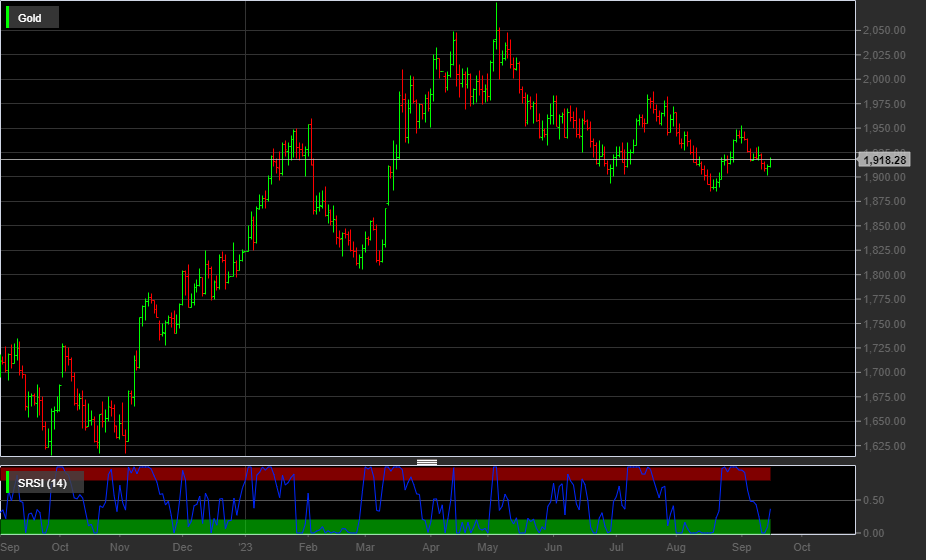Click the Gold chart label

point(30,18)
